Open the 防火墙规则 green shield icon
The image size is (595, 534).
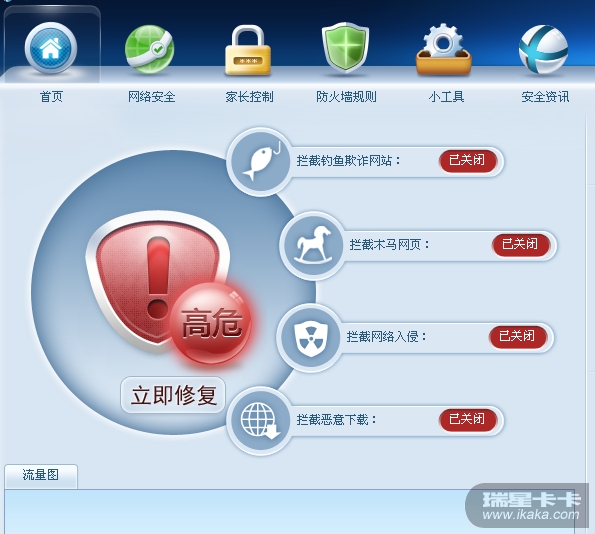coord(345,47)
